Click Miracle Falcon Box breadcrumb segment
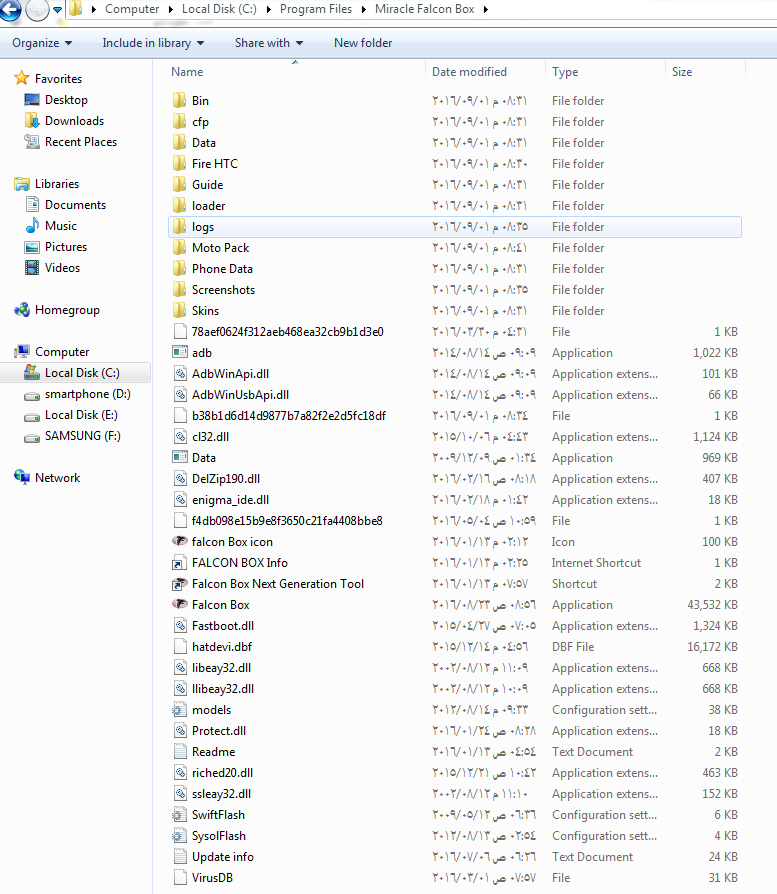 coord(424,9)
